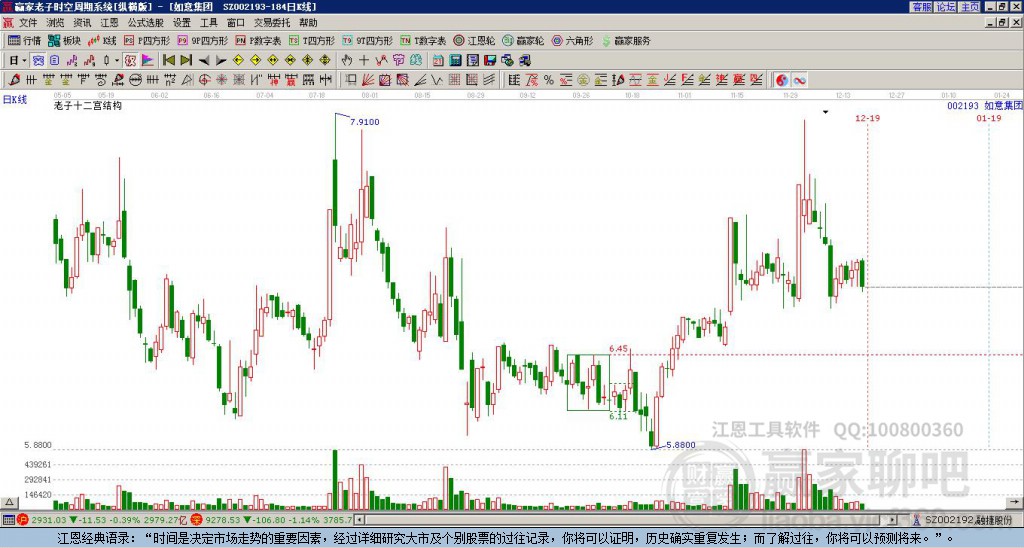
Task: Click the black left arrow icon
Action: tap(204, 60)
